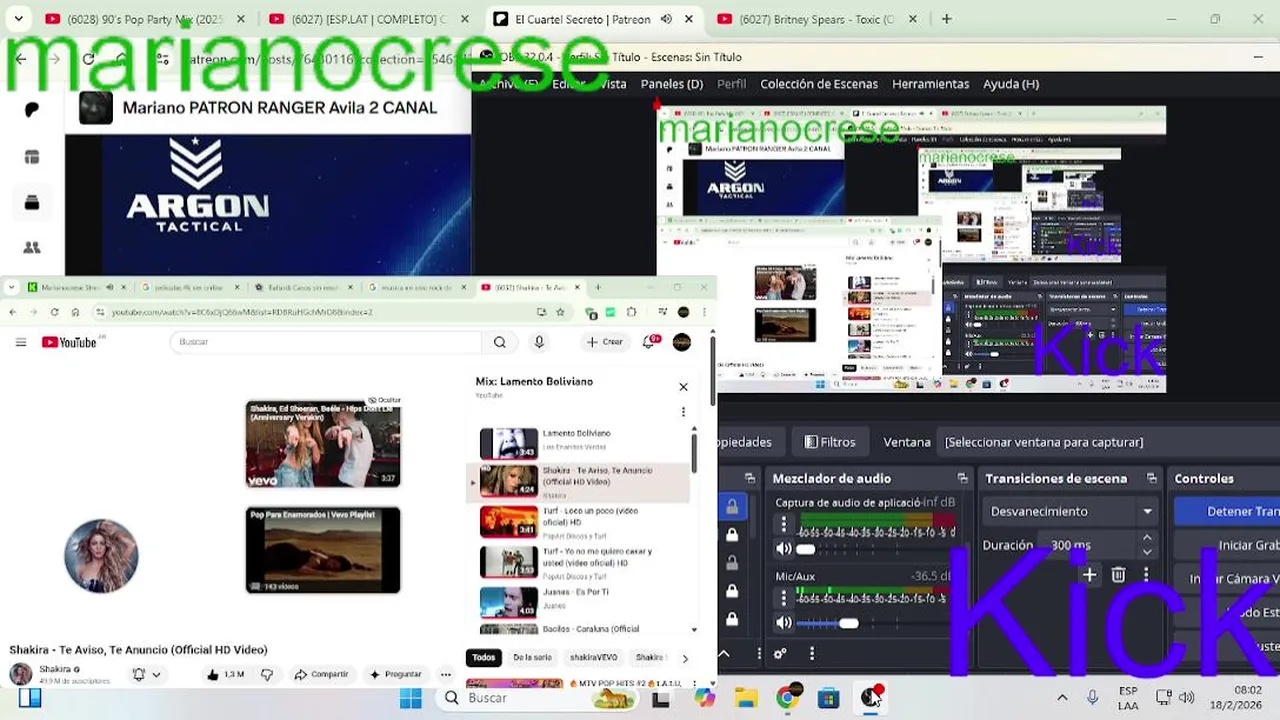Screen dimensions: 1280x720
Task: Open the Mix playlist three-dot menu
Action: point(683,412)
